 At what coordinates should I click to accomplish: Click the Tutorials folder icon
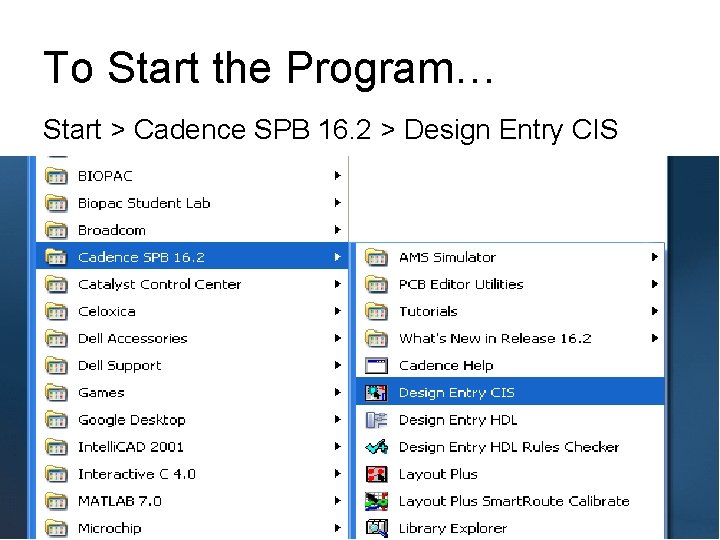pos(376,311)
